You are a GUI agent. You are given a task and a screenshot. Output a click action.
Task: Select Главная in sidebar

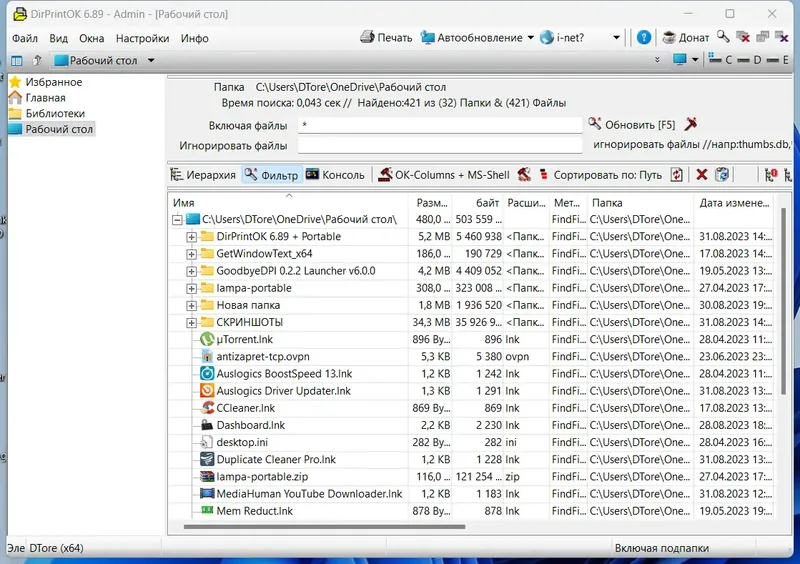(x=45, y=97)
